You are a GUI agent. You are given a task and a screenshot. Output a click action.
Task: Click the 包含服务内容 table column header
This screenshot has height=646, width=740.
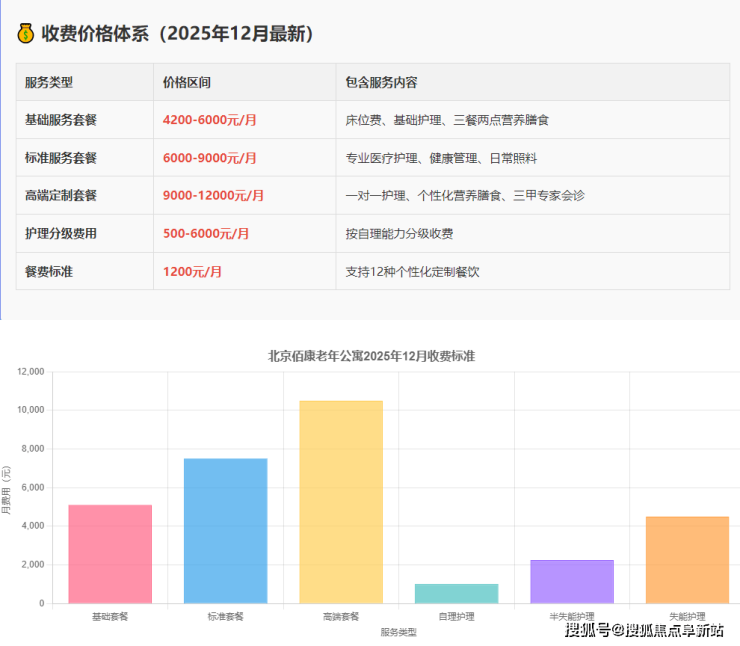(381, 83)
